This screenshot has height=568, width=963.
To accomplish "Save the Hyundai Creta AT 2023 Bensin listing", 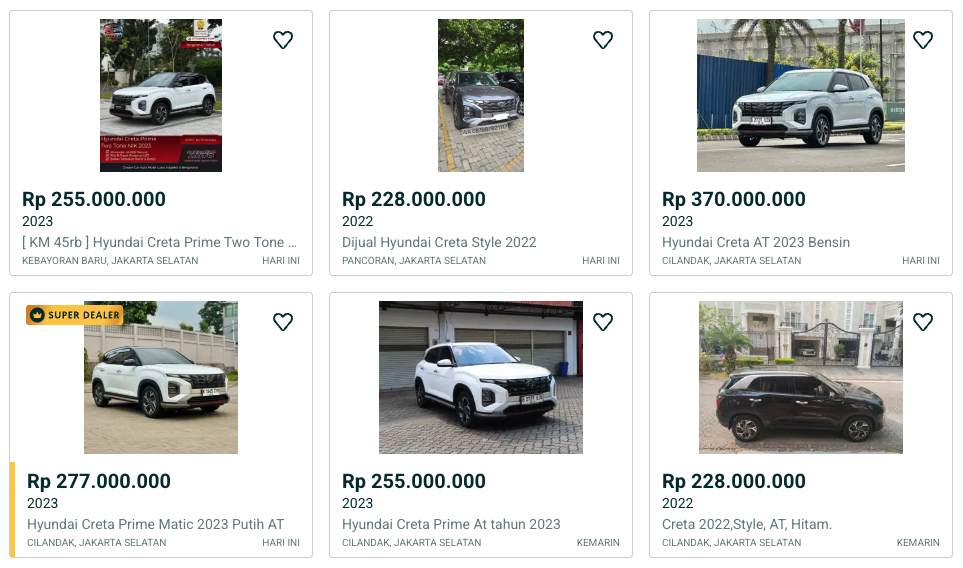I will (923, 40).
